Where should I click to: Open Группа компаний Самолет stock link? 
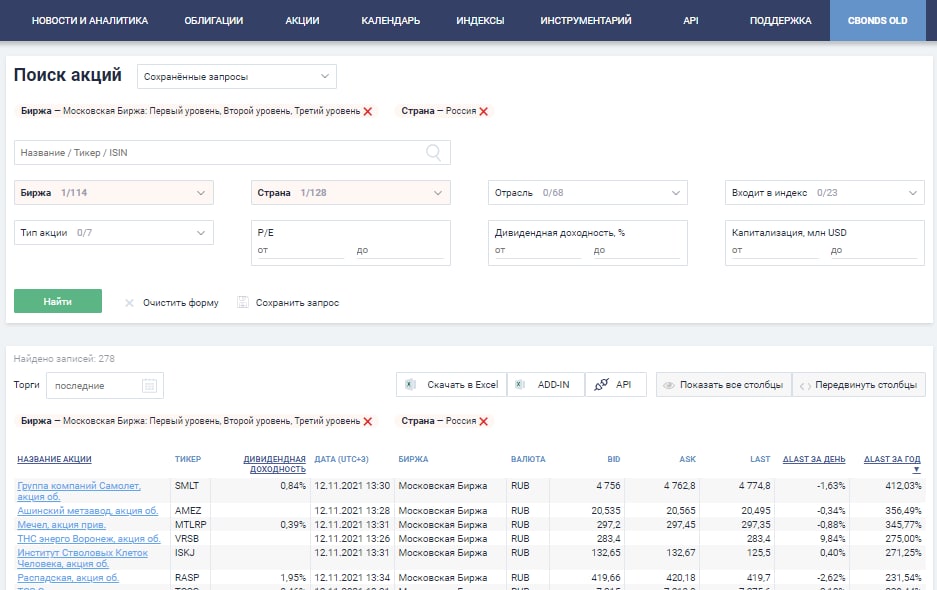(79, 486)
